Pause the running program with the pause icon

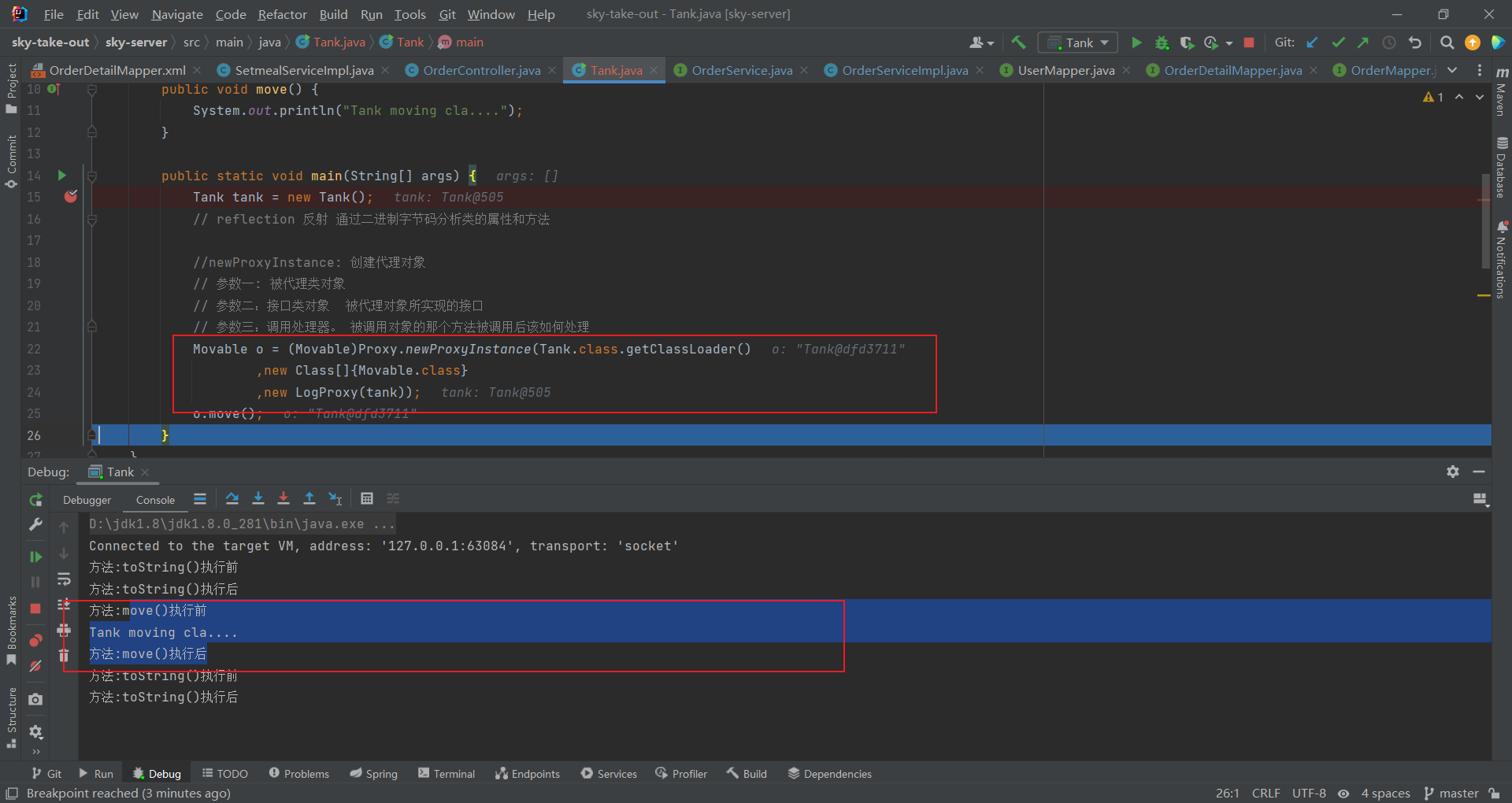point(35,582)
